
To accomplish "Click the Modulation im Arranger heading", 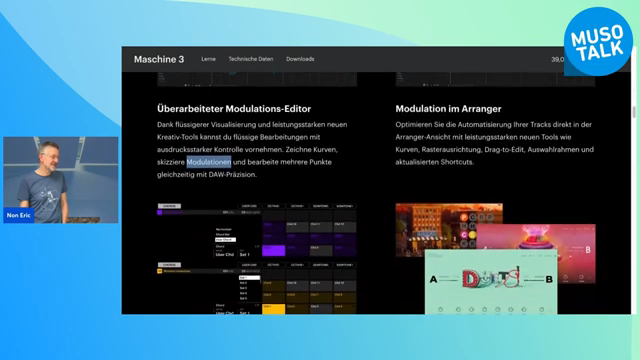I will pyautogui.click(x=448, y=109).
